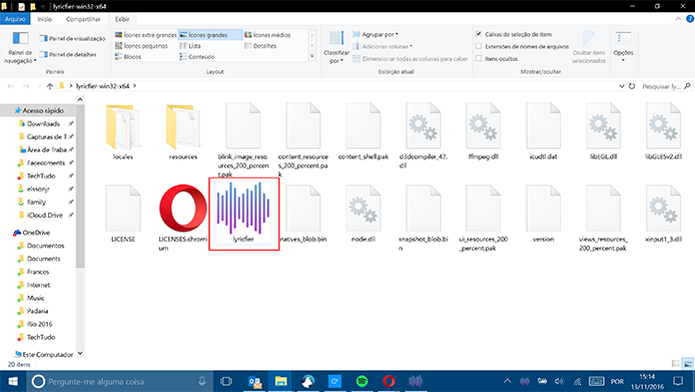Select the version file icon
The width and height of the screenshot is (695, 392).
click(543, 208)
